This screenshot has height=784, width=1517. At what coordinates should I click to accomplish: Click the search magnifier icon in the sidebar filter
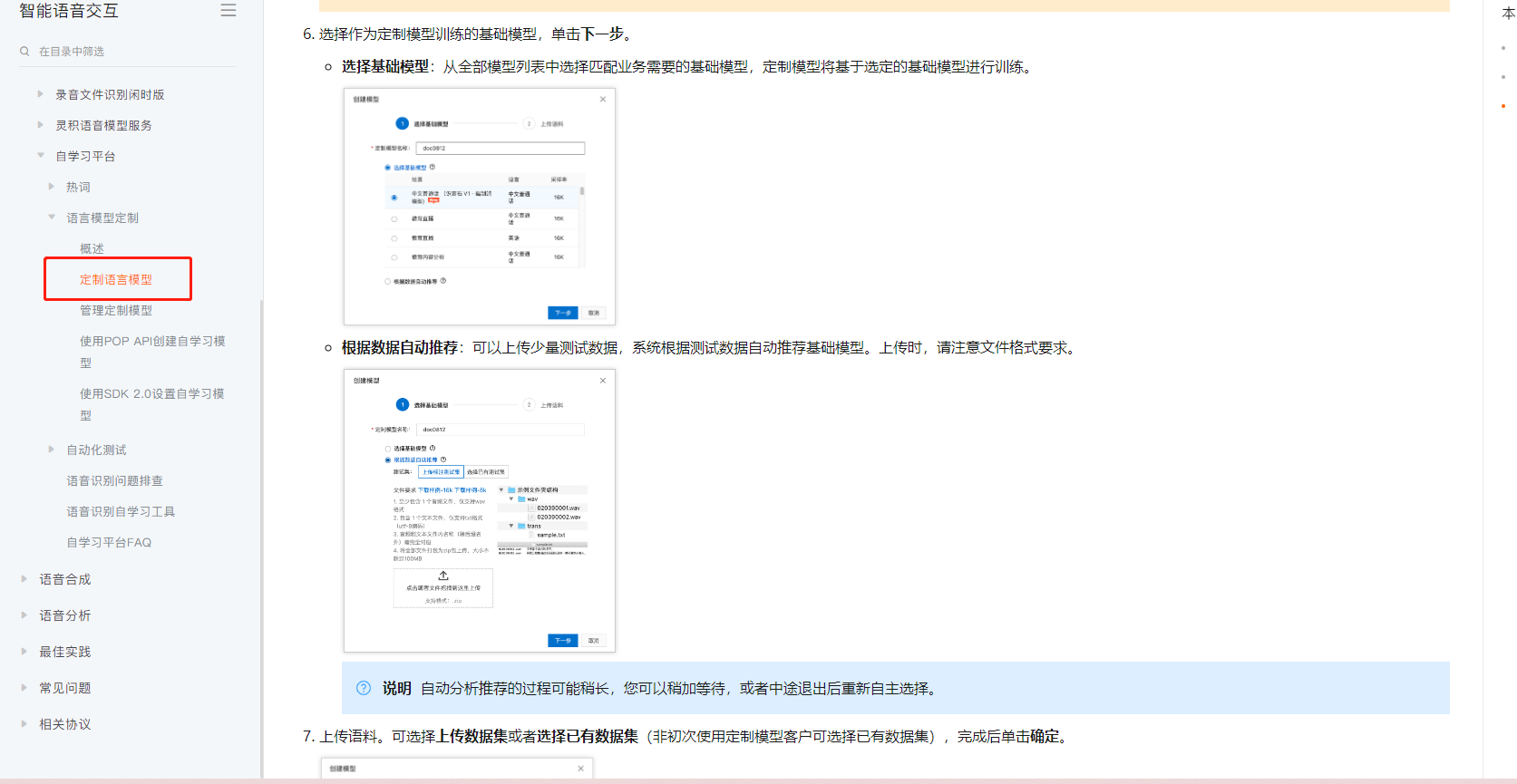pos(24,52)
